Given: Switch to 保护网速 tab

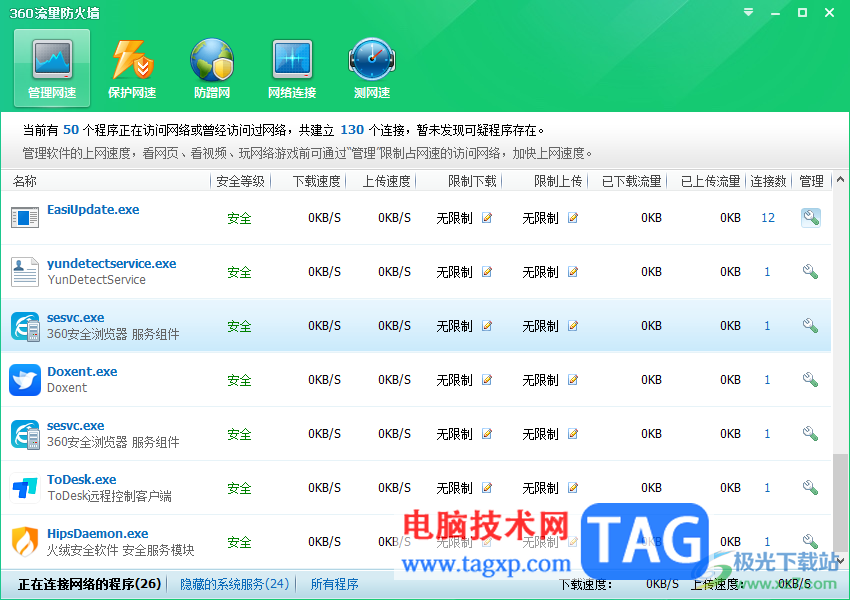Looking at the screenshot, I should 132,68.
